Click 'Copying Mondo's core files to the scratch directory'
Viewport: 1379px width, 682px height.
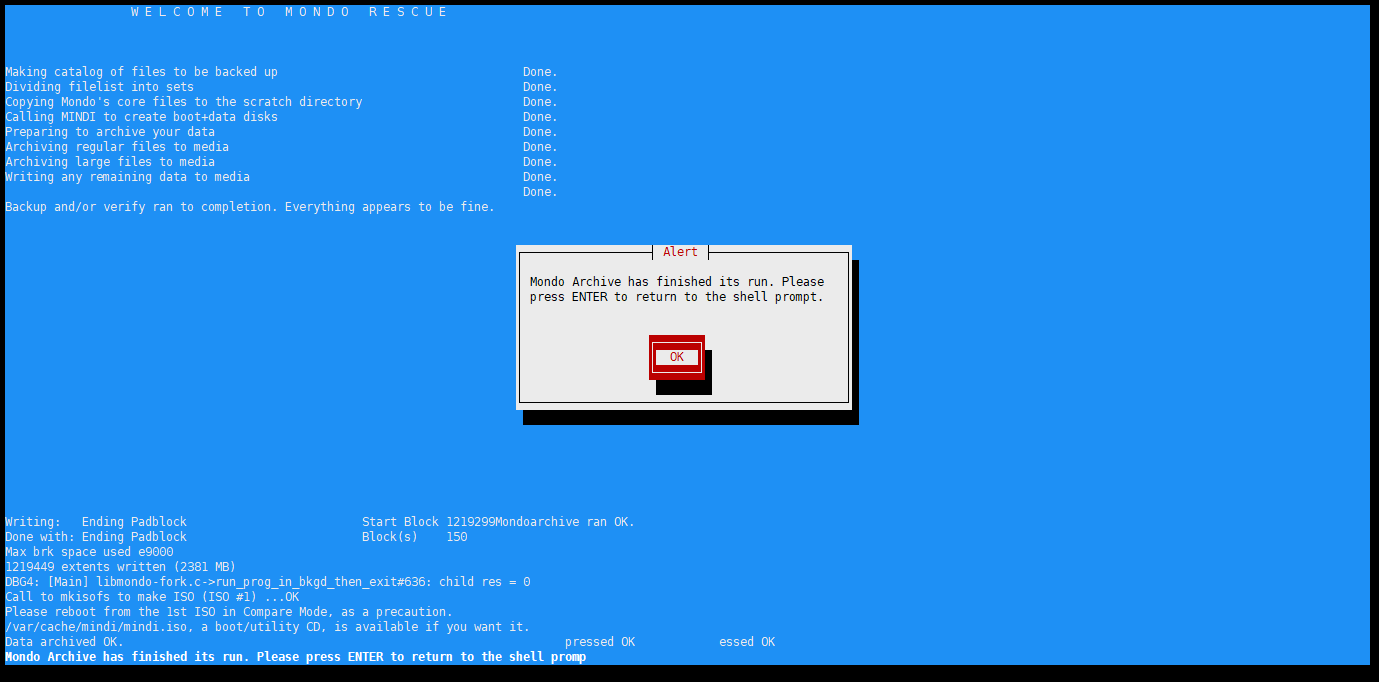(x=184, y=102)
